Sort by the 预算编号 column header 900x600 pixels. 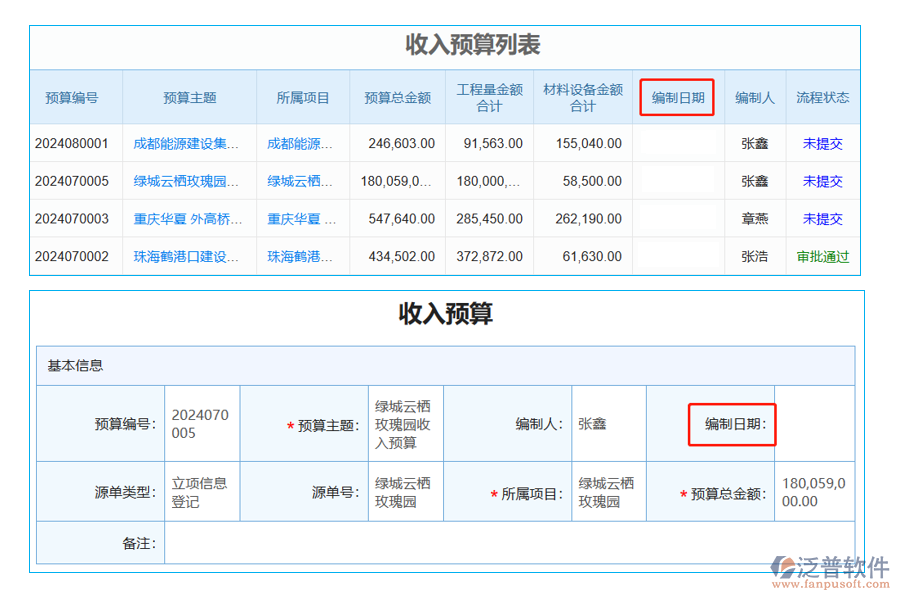(x=72, y=98)
